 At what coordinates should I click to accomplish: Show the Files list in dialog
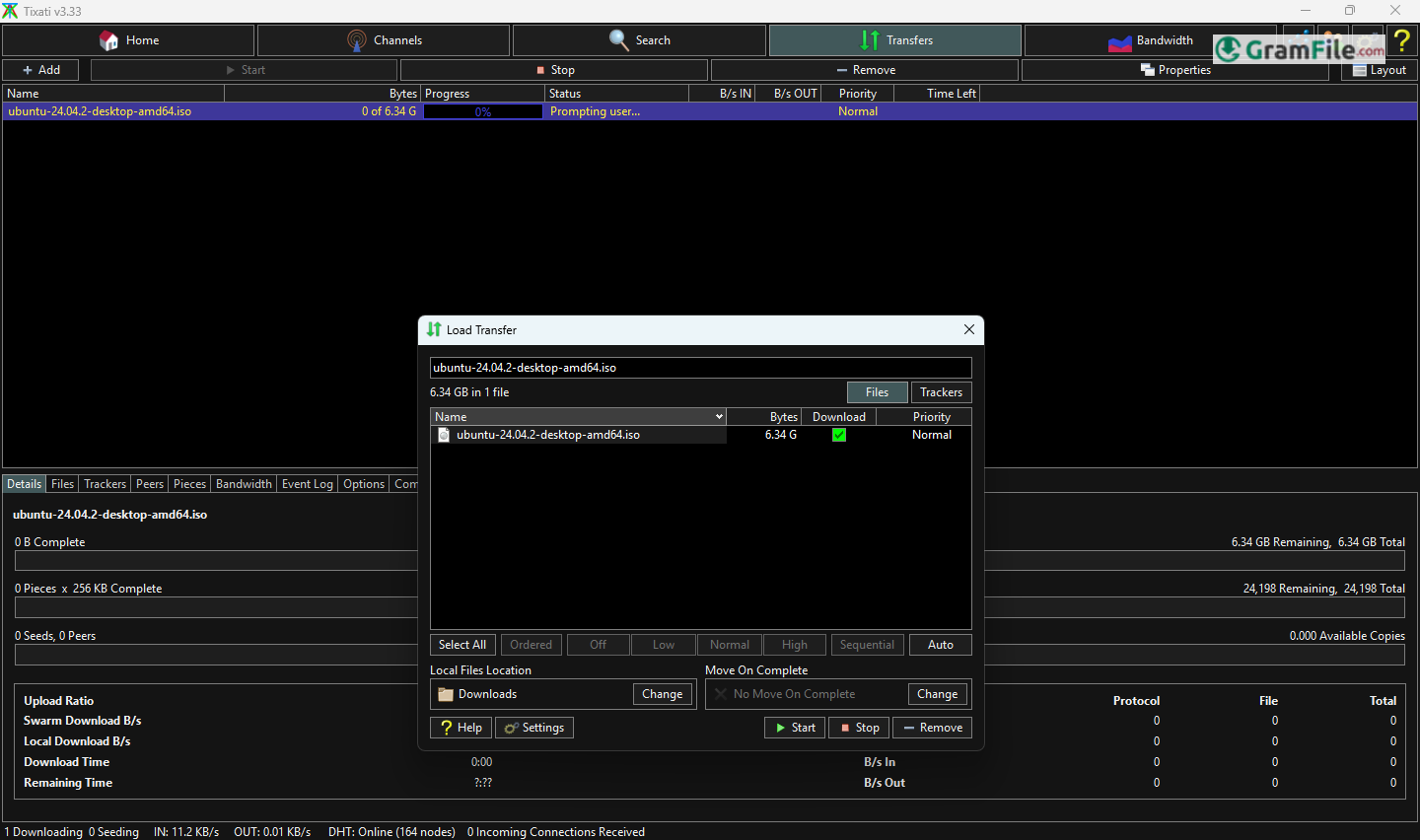[x=878, y=392]
